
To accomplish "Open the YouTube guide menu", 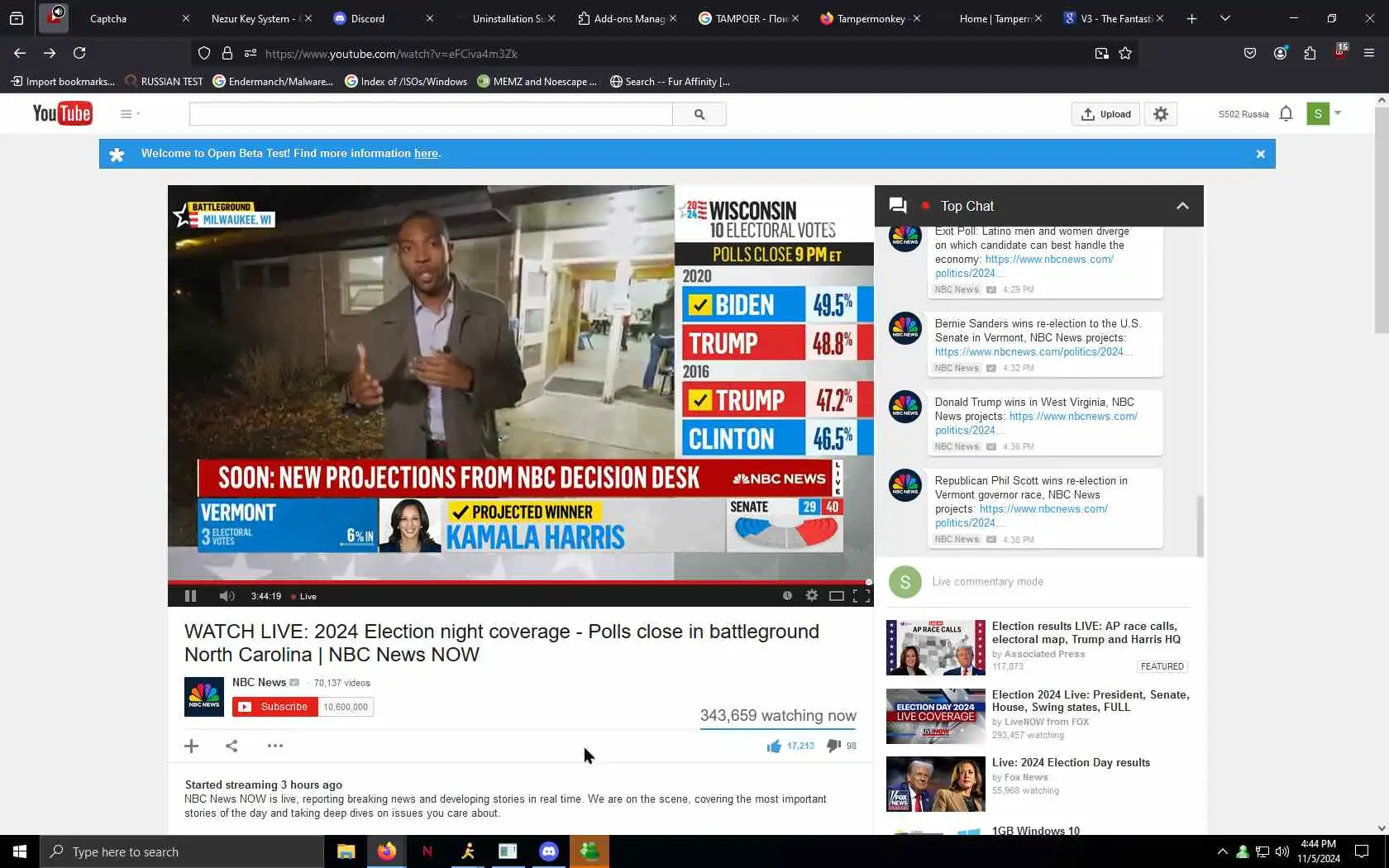I will click(130, 114).
